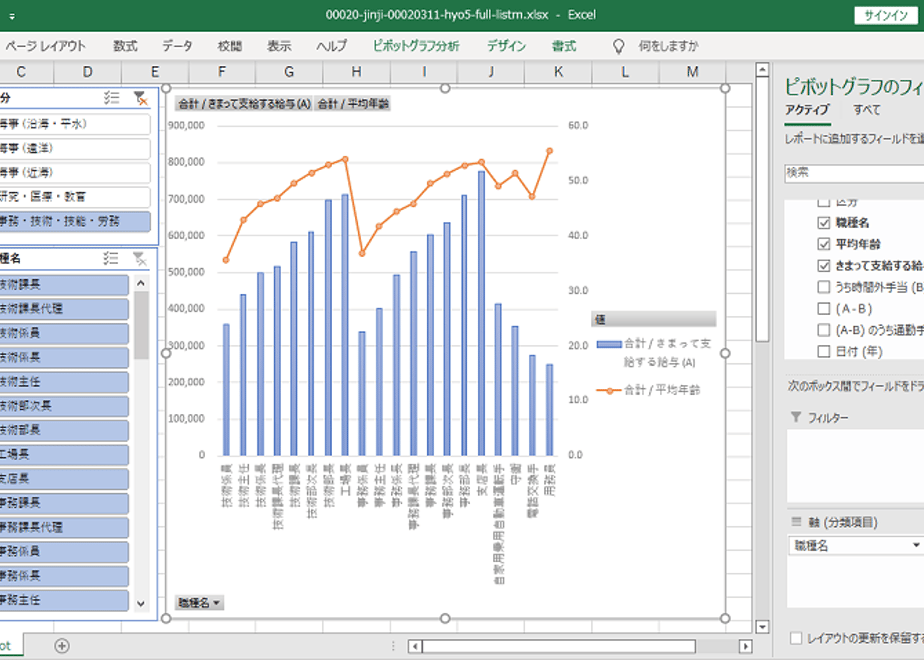The image size is (924, 660).
Task: Select slicer item 技術部次長
Action: tap(64, 406)
